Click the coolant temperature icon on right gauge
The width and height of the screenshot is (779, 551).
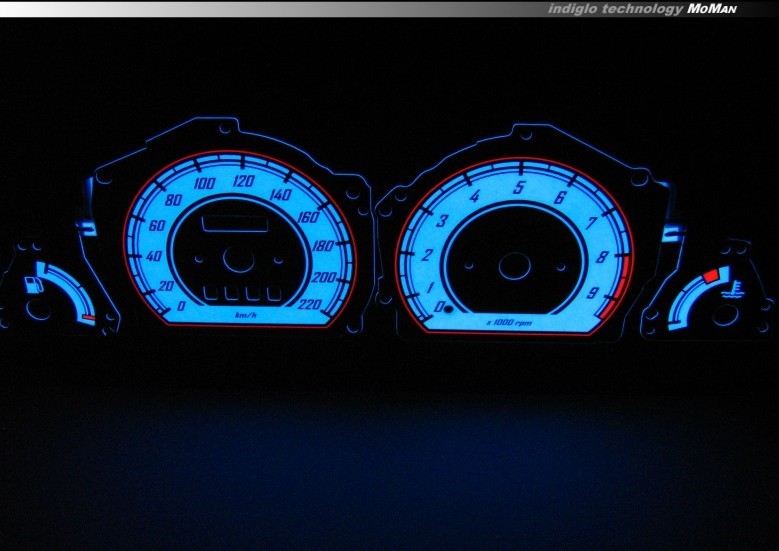click(737, 293)
